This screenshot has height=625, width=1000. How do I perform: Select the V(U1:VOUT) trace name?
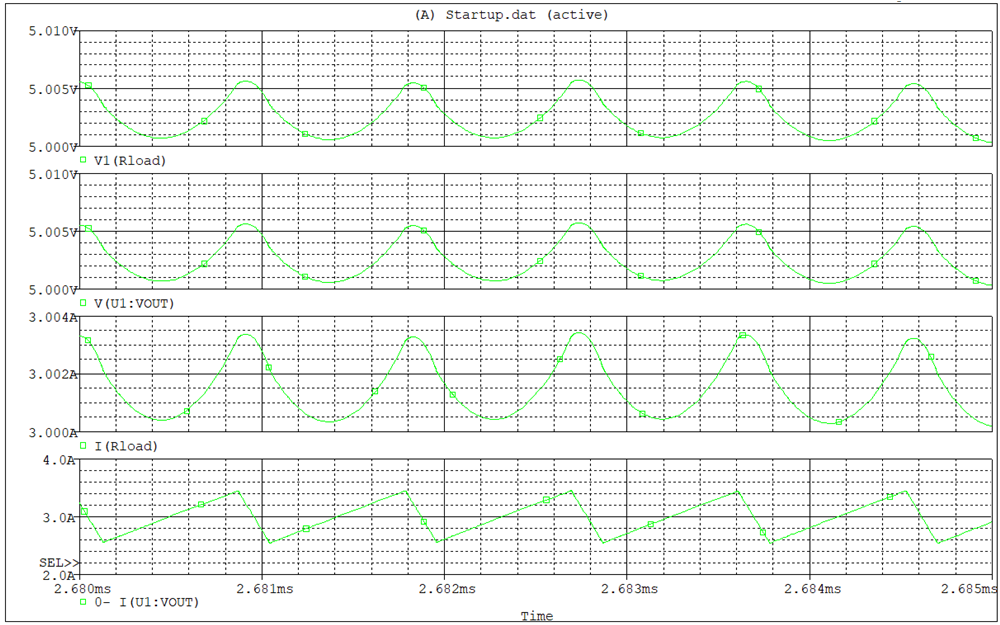point(134,302)
